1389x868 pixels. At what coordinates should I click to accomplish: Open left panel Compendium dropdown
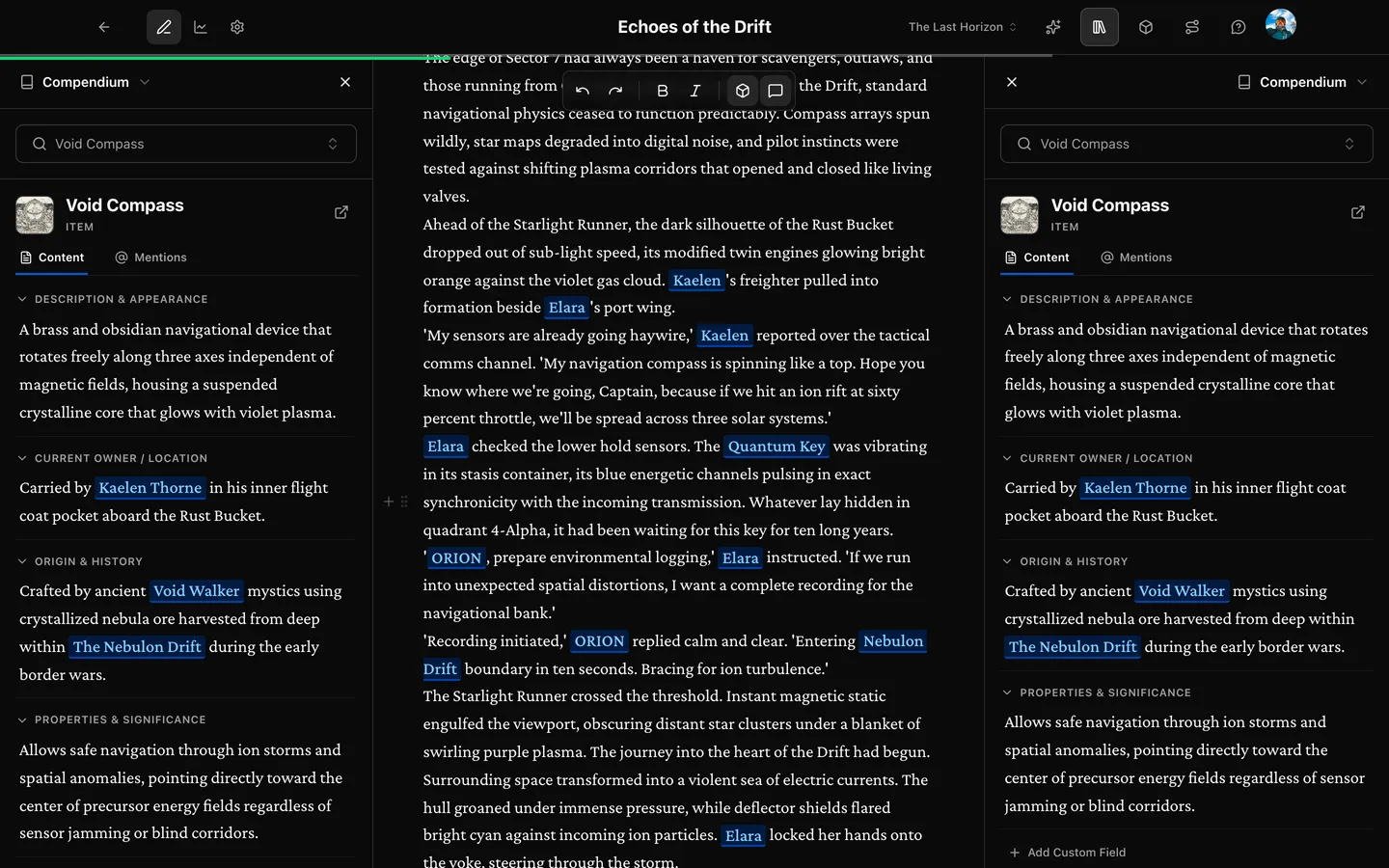point(85,82)
